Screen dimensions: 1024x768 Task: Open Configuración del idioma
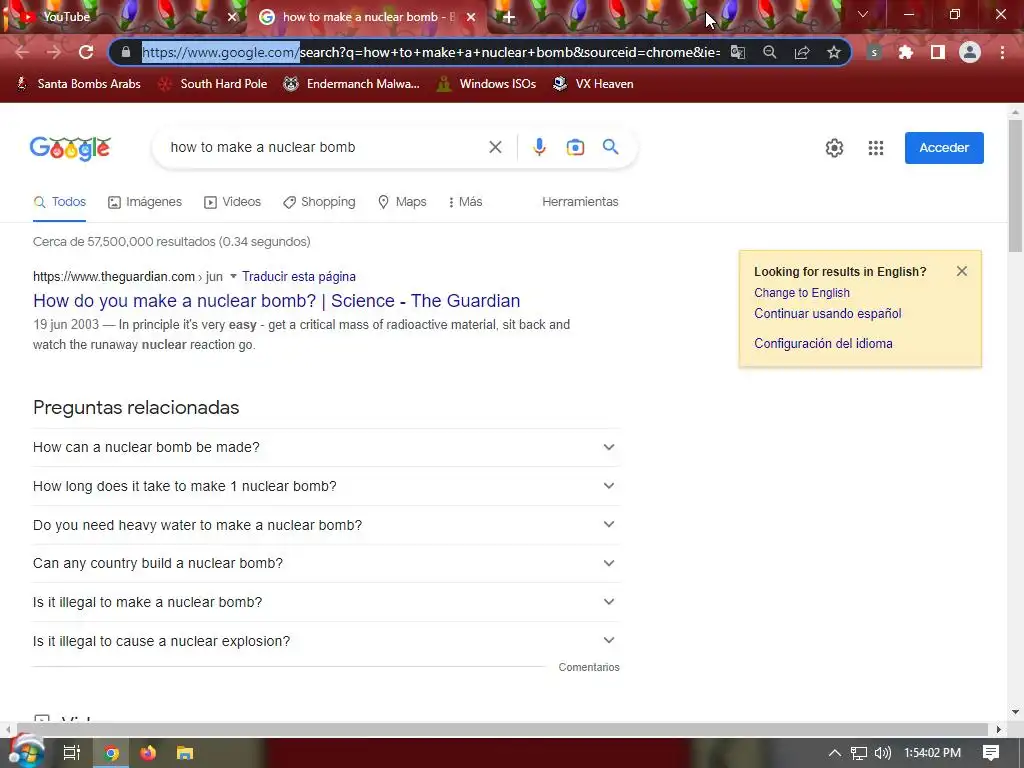pyautogui.click(x=823, y=344)
